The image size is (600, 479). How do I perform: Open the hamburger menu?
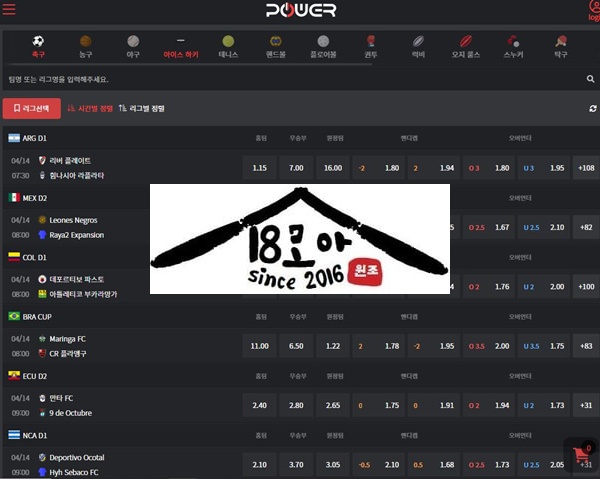9,9
